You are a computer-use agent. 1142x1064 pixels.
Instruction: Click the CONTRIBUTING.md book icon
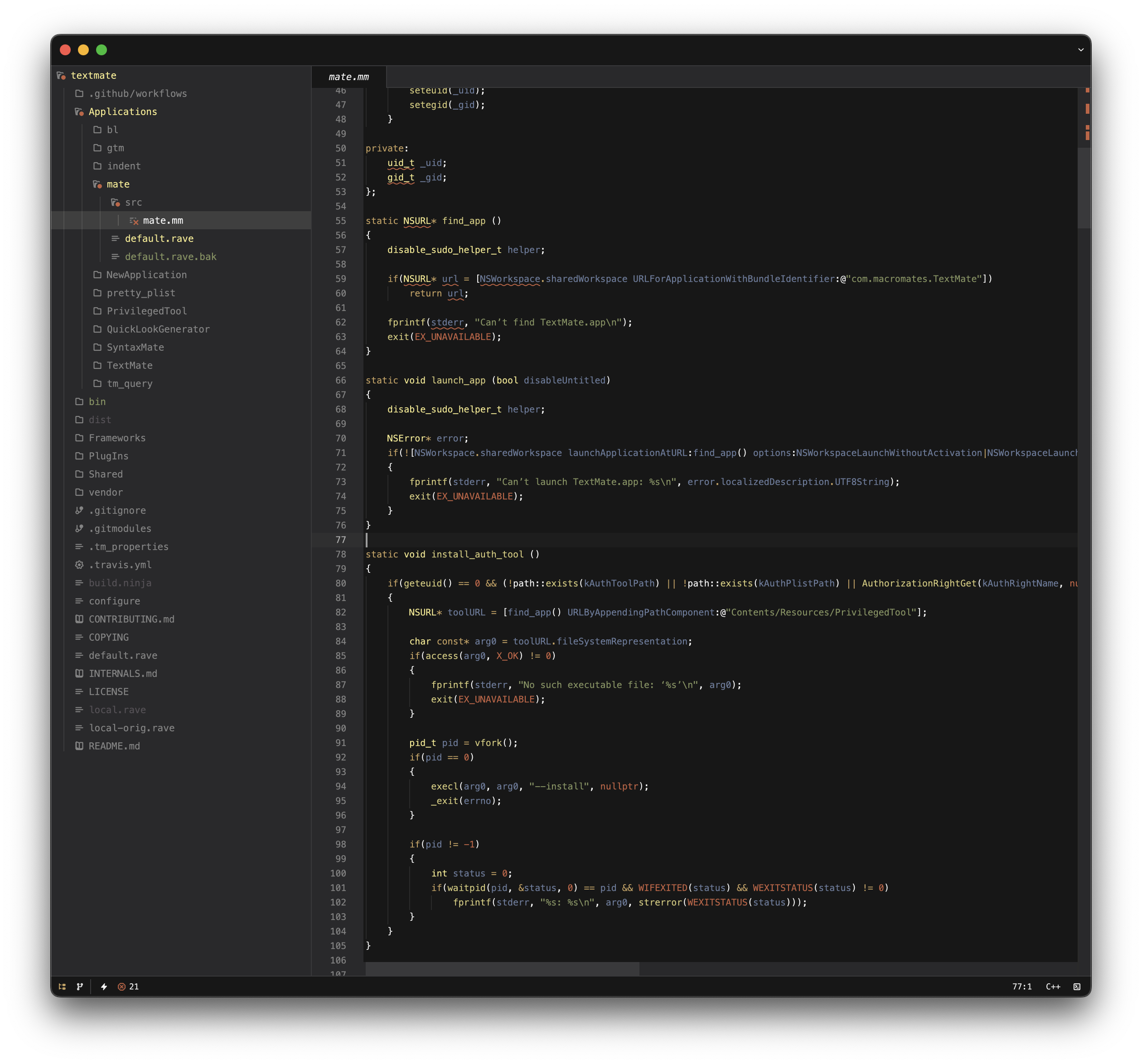(x=79, y=619)
